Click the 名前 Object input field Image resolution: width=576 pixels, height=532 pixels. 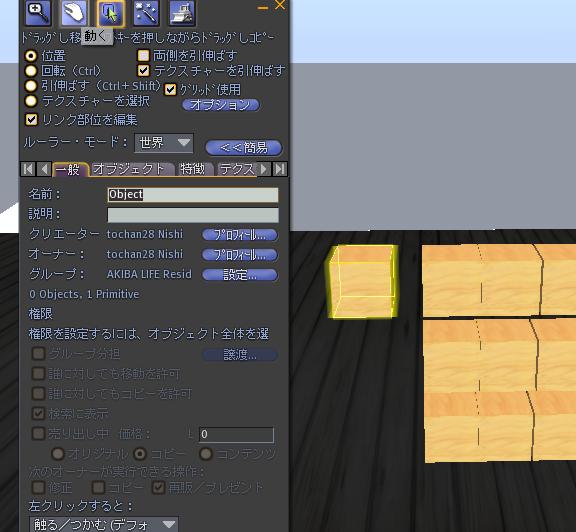193,195
